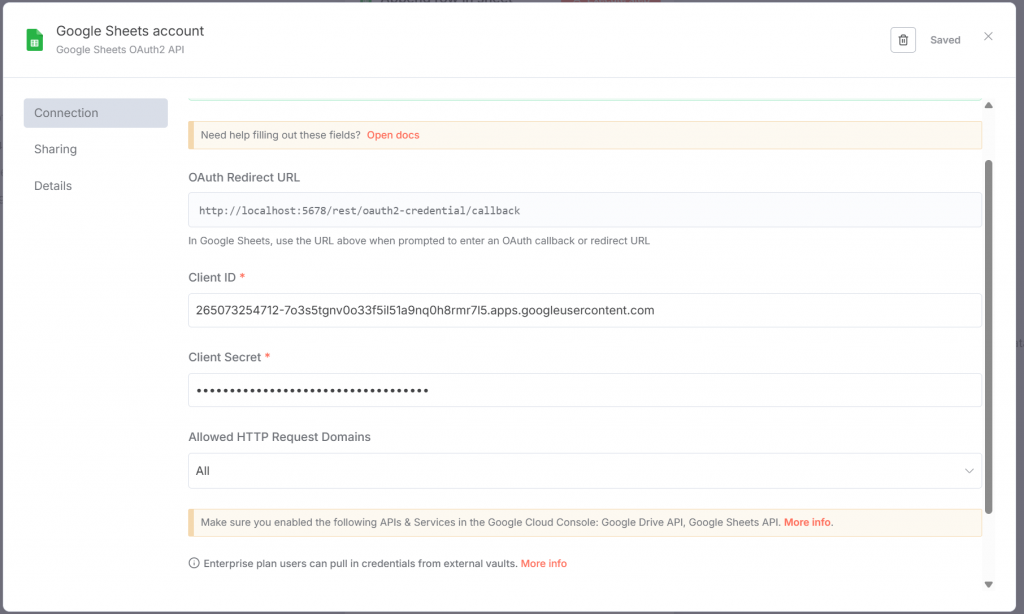Click the Client Secret label
The height and width of the screenshot is (614, 1024).
click(225, 357)
